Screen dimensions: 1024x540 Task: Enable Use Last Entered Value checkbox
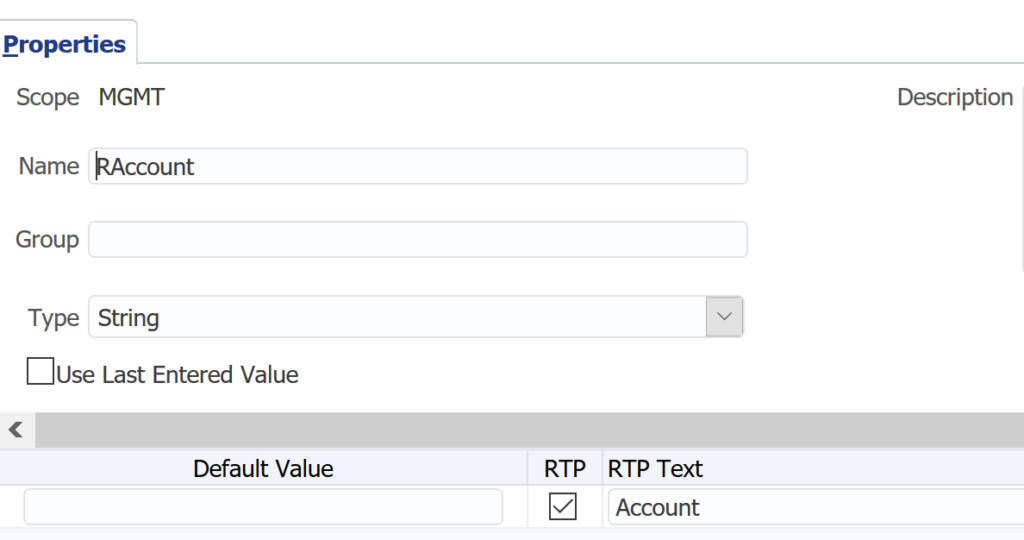tap(40, 371)
